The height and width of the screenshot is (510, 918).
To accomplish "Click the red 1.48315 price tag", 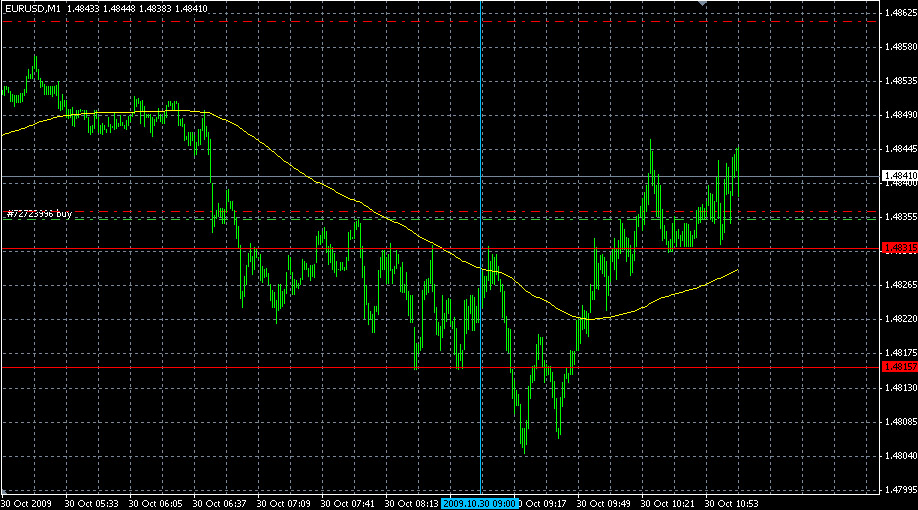I will click(897, 248).
